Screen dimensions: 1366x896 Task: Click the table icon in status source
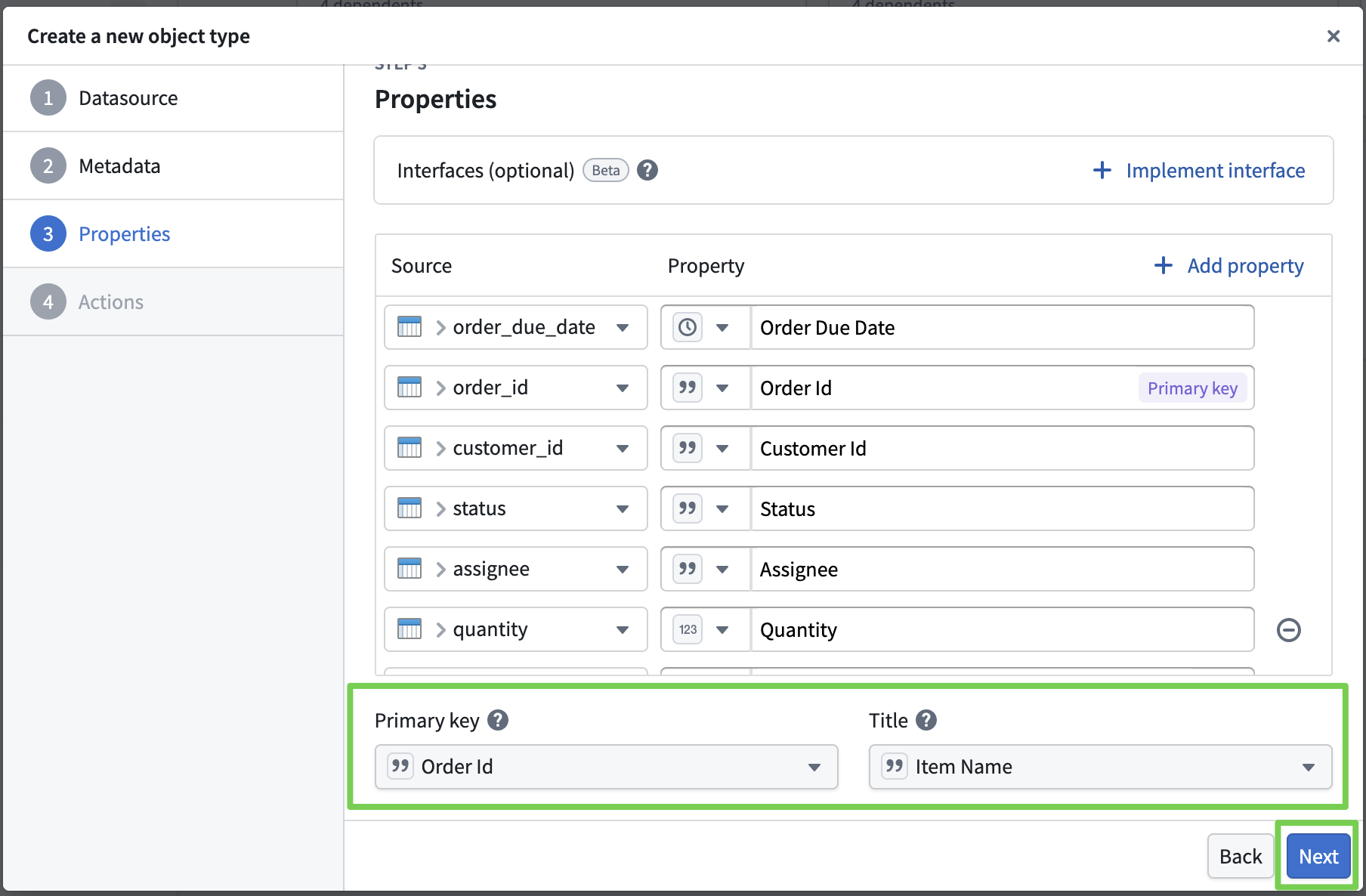pyautogui.click(x=409, y=508)
